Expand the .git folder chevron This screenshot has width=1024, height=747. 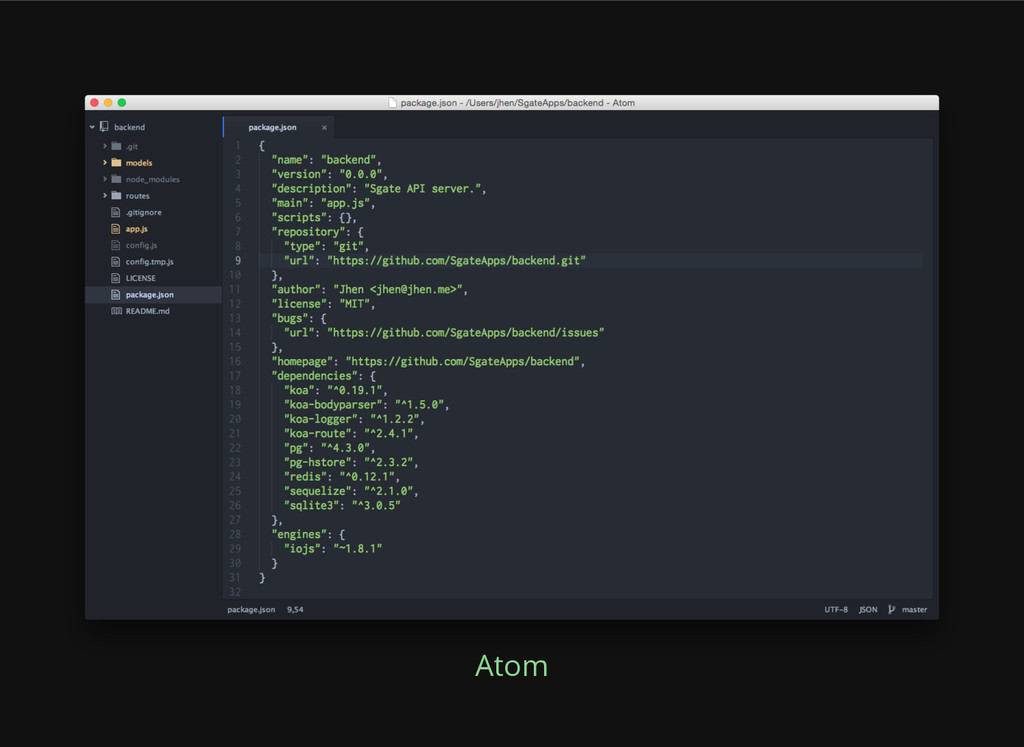tap(104, 146)
